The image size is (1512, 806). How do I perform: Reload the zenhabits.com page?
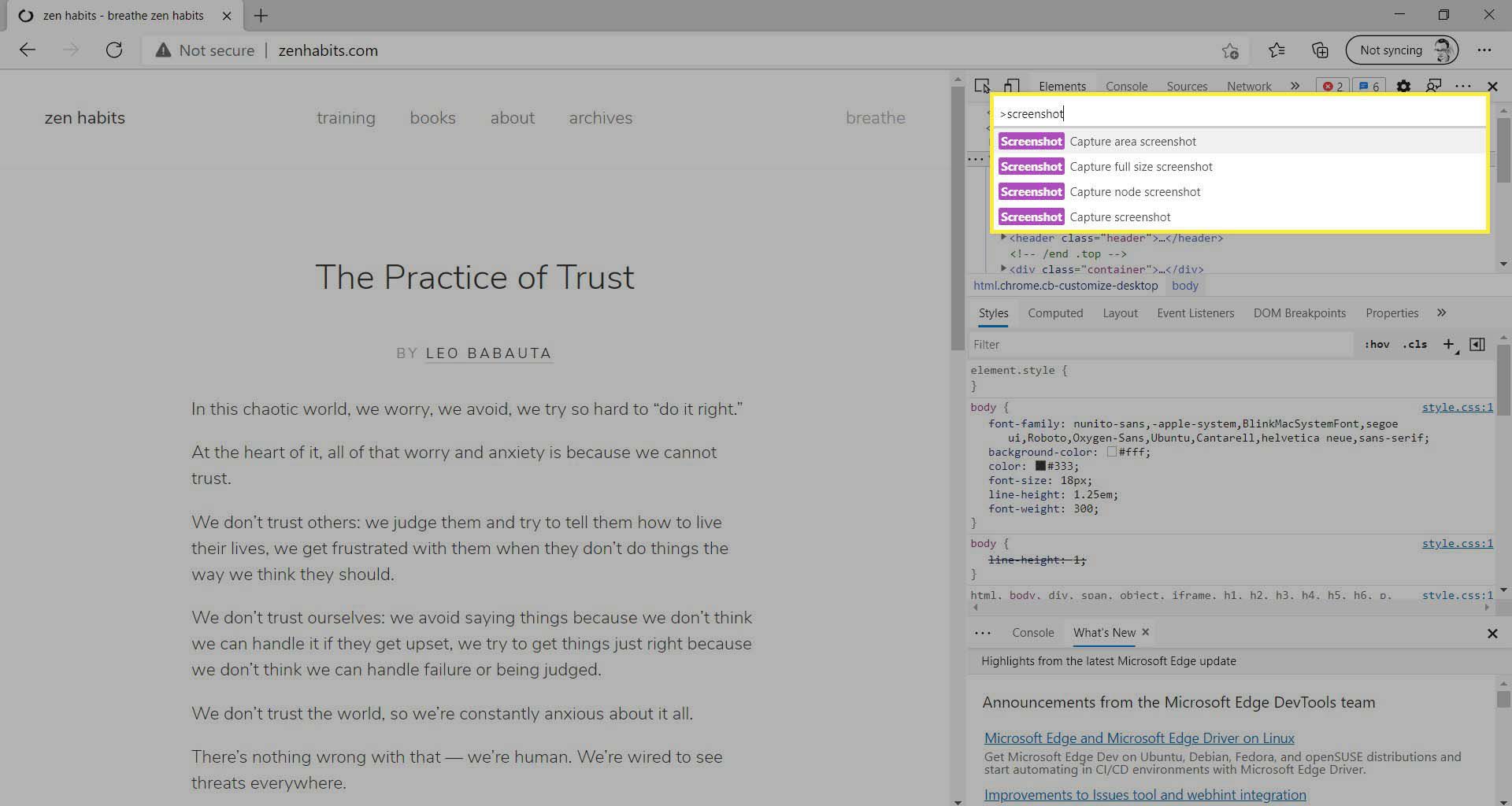[114, 50]
